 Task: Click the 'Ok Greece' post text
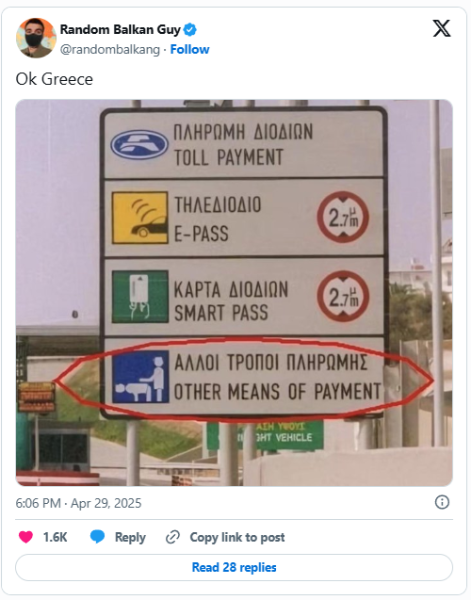pos(54,79)
